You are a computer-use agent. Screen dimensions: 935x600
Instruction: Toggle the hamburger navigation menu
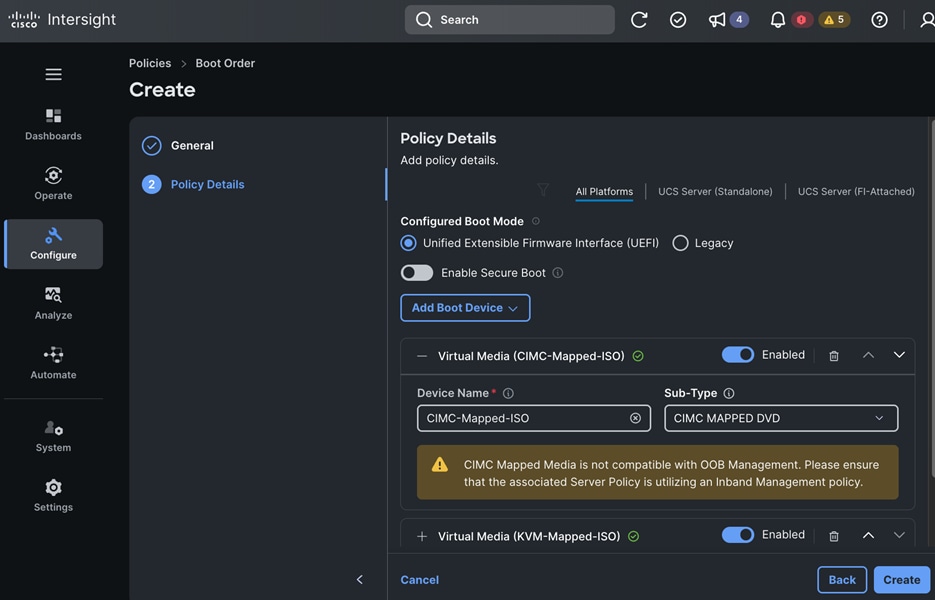tap(54, 74)
